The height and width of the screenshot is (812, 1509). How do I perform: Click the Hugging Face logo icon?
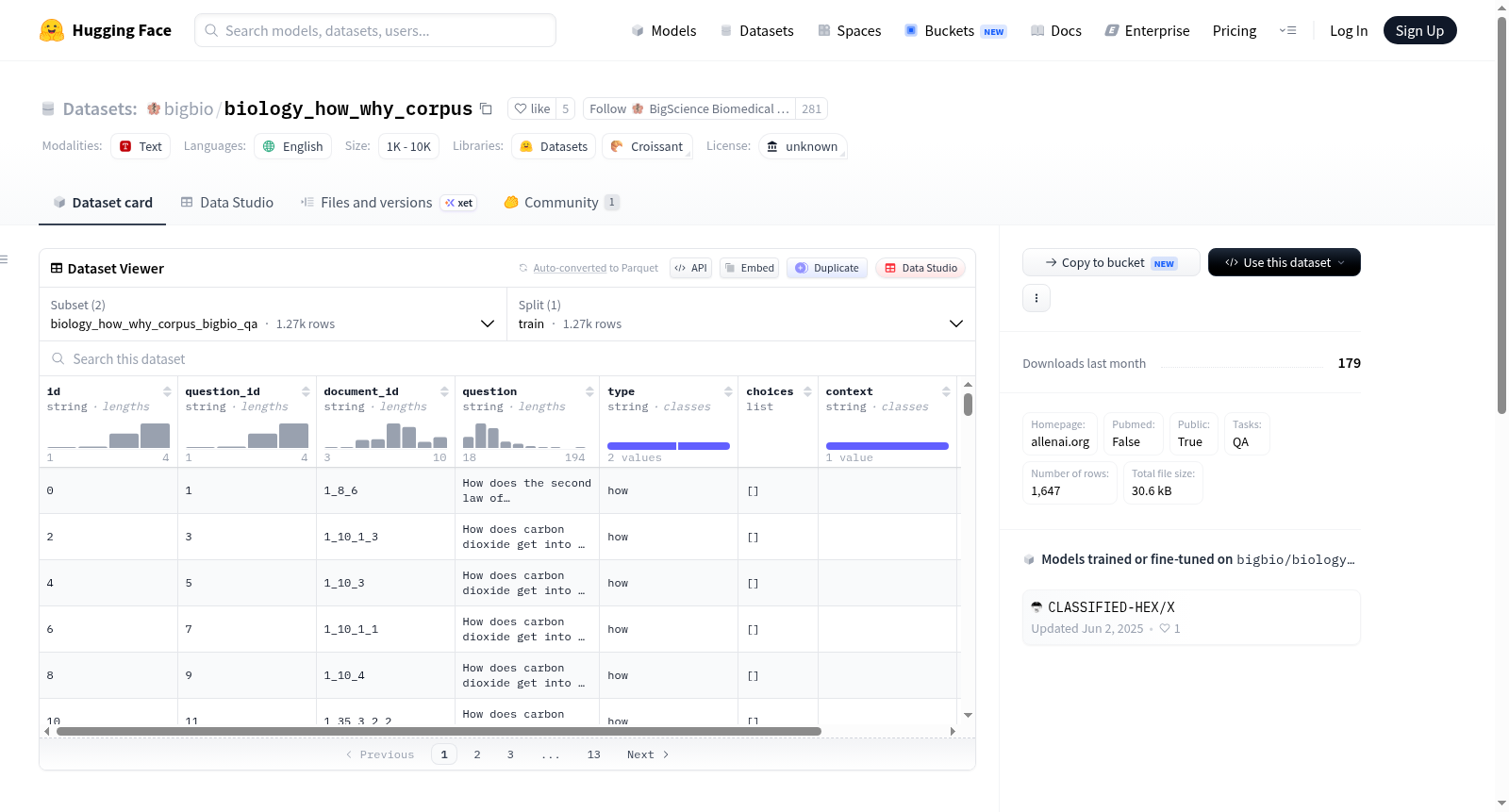pyautogui.click(x=52, y=30)
